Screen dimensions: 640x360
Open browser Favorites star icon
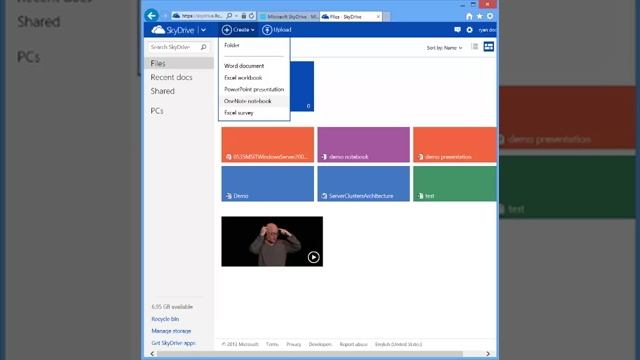click(480, 16)
